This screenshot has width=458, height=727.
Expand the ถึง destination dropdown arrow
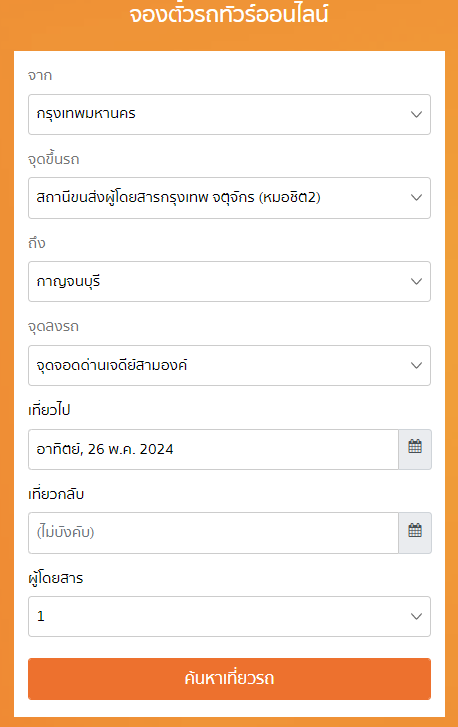(x=416, y=281)
